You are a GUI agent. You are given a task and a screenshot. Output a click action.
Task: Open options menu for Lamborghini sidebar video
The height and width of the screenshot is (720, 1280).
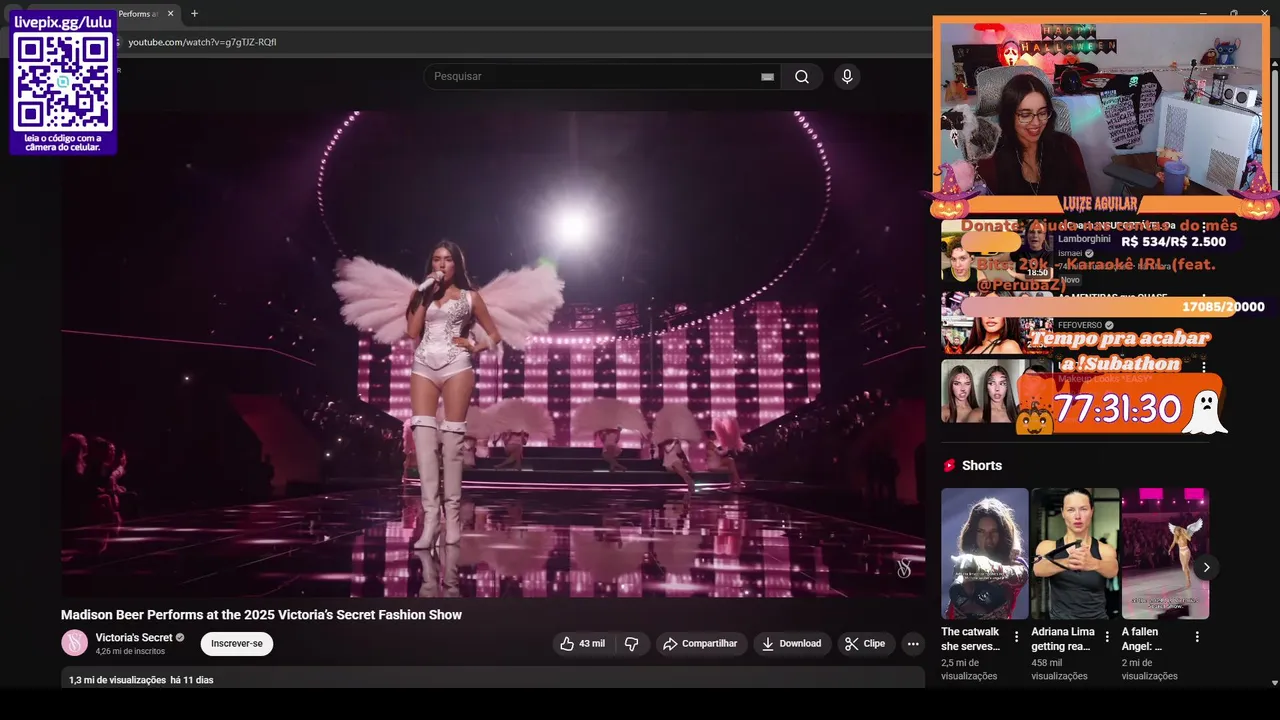pyautogui.click(x=1204, y=227)
